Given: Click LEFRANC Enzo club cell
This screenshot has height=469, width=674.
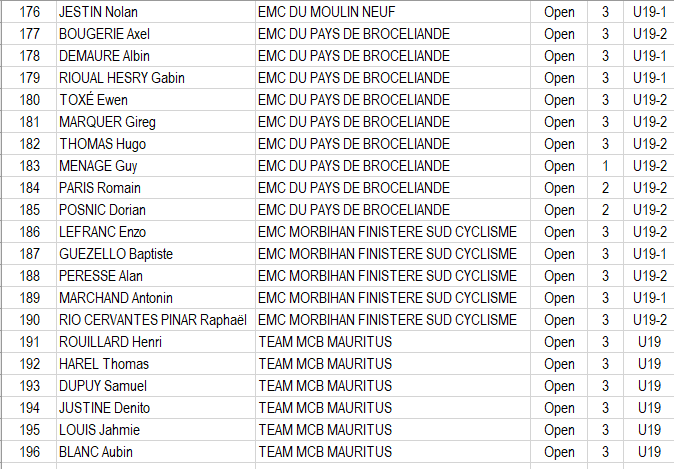Looking at the screenshot, I should (393, 232).
